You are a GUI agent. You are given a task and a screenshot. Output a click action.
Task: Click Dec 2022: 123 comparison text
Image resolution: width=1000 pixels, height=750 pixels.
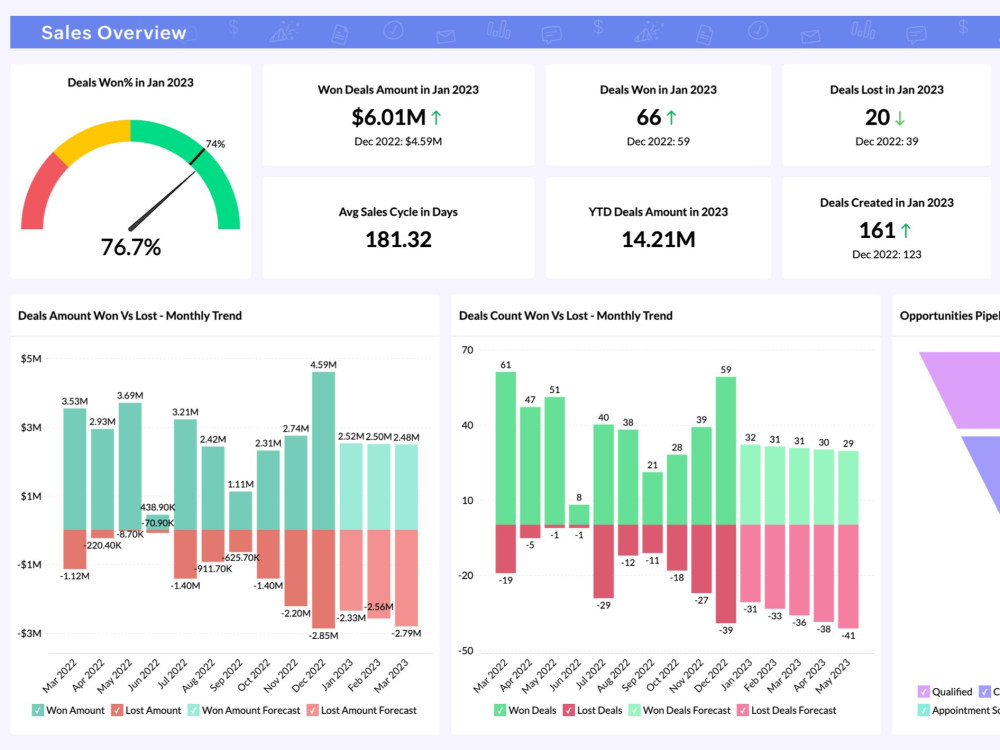(886, 254)
